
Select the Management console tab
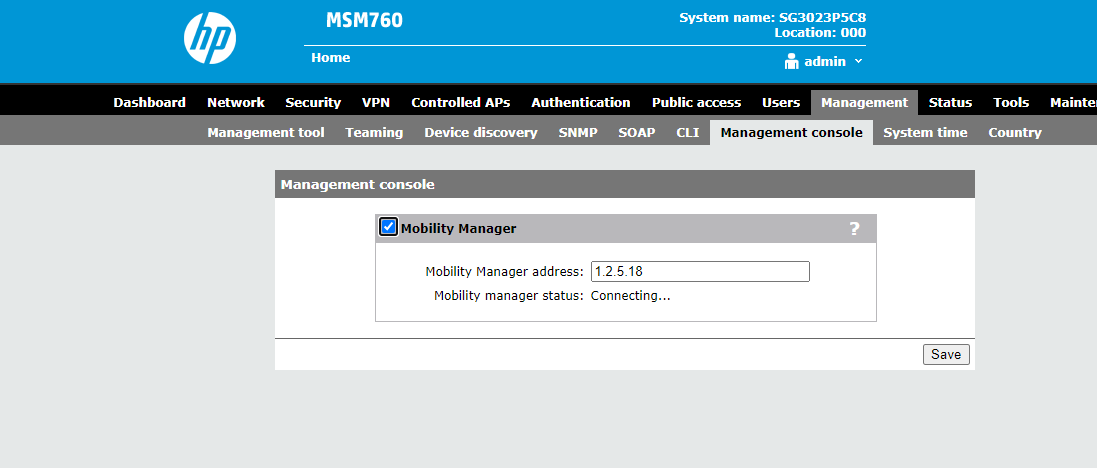pos(791,132)
